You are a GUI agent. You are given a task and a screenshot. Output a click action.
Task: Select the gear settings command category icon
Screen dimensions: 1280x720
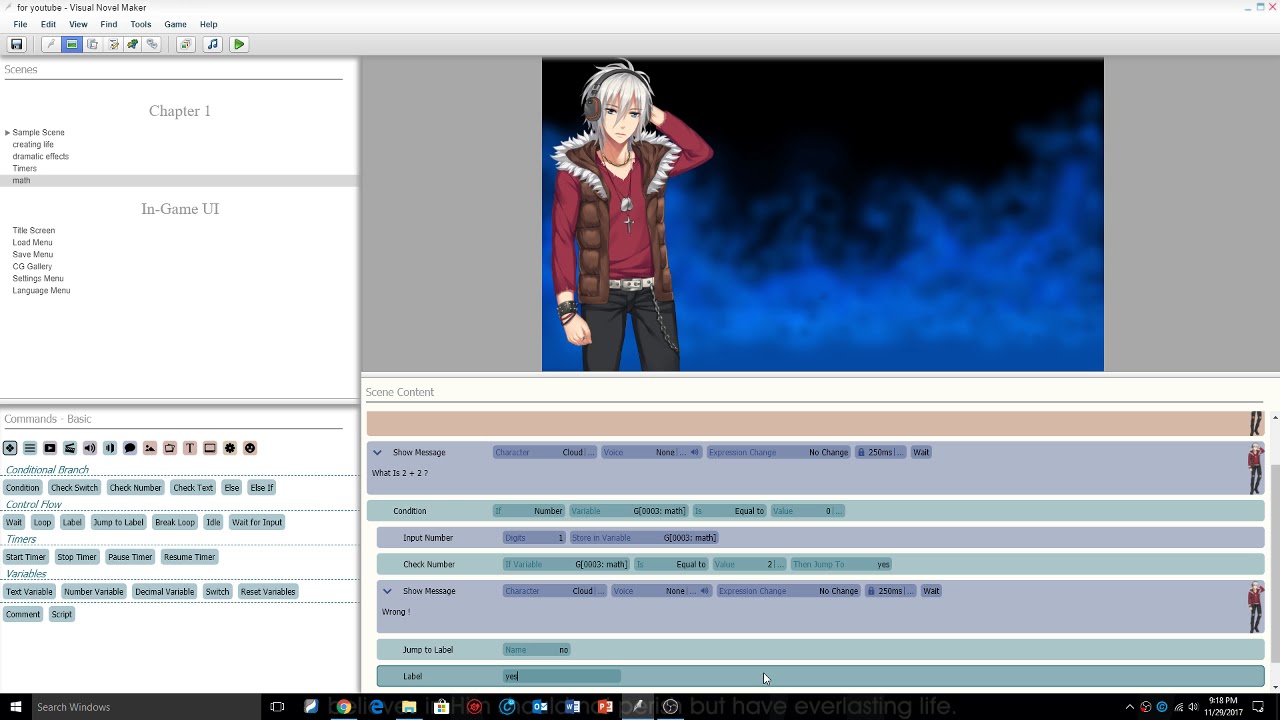pos(230,448)
